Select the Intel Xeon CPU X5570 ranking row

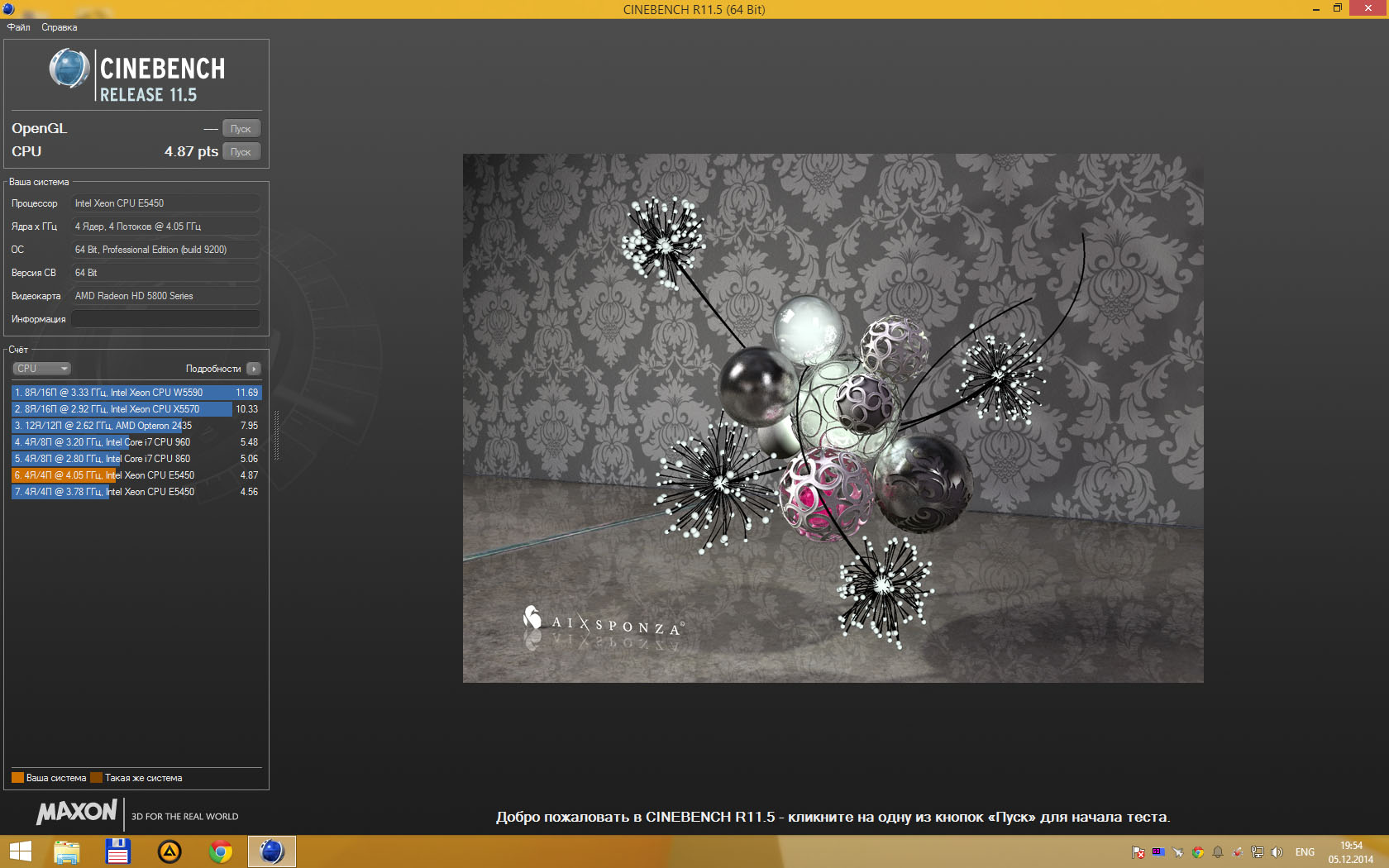pos(136,409)
